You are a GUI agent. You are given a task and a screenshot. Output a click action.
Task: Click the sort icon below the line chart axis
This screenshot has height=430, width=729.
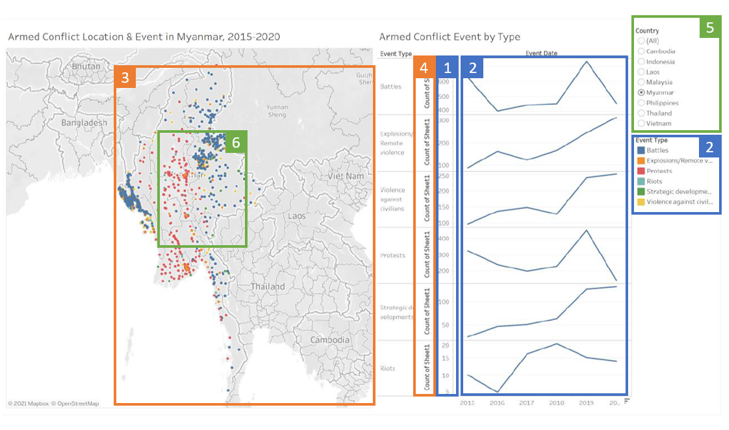click(626, 401)
